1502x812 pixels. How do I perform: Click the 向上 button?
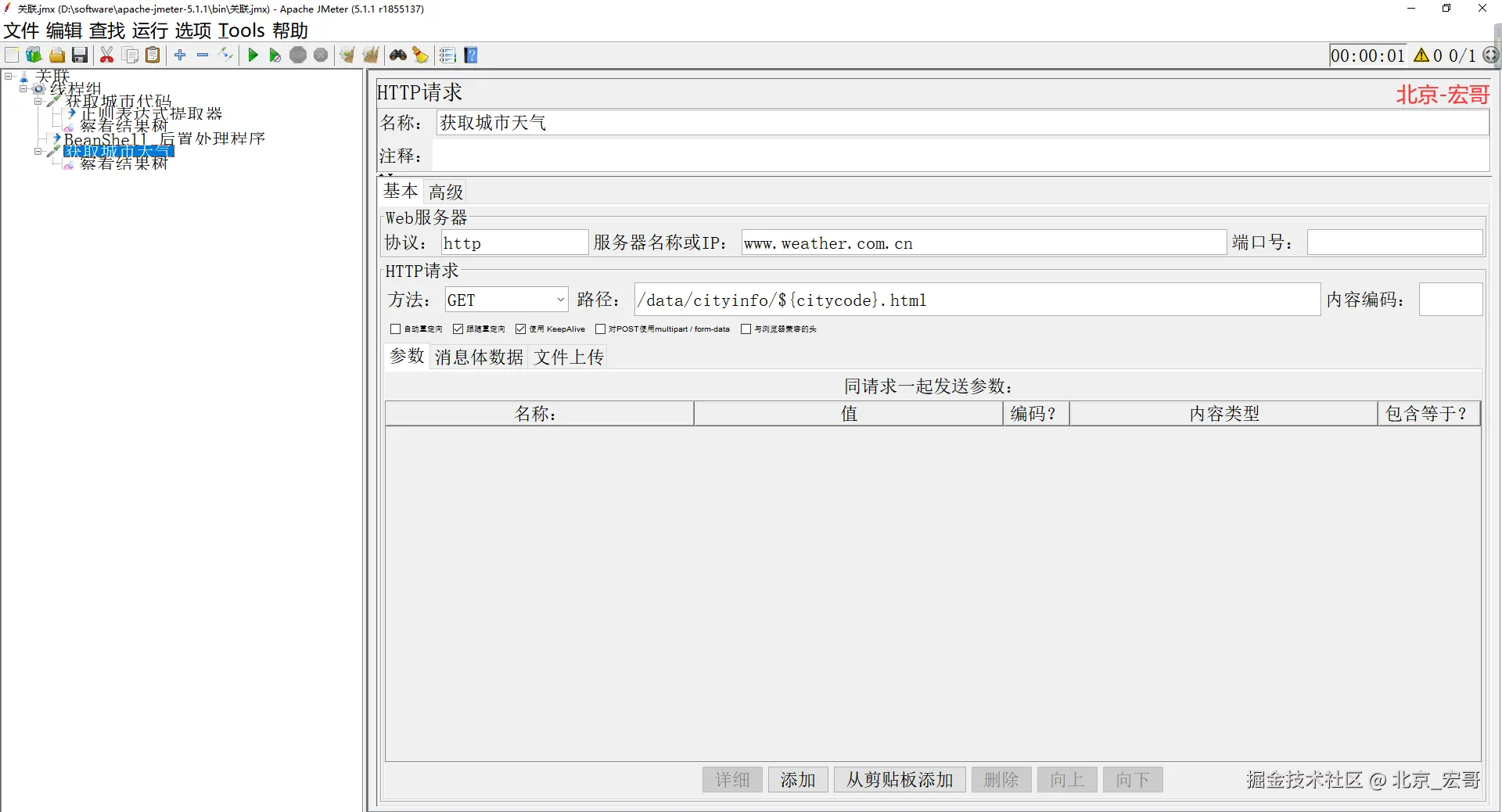click(x=1067, y=780)
